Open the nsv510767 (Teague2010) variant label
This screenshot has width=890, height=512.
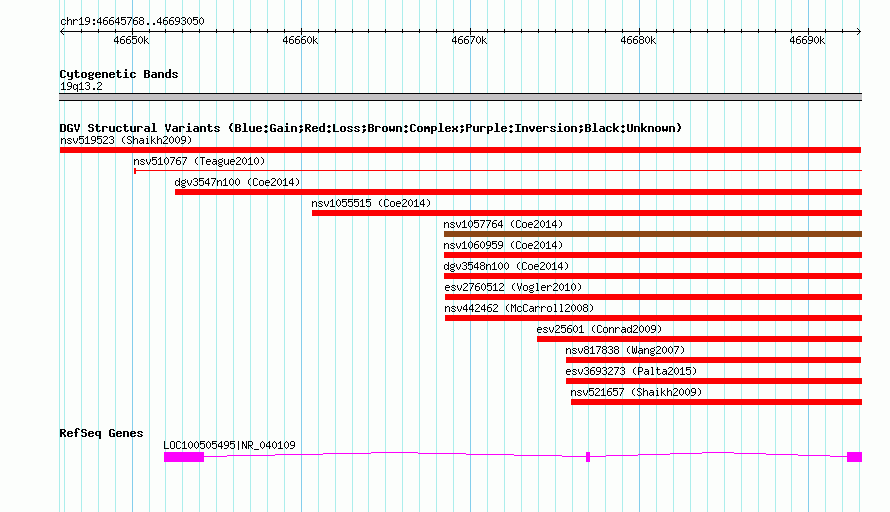point(199,161)
